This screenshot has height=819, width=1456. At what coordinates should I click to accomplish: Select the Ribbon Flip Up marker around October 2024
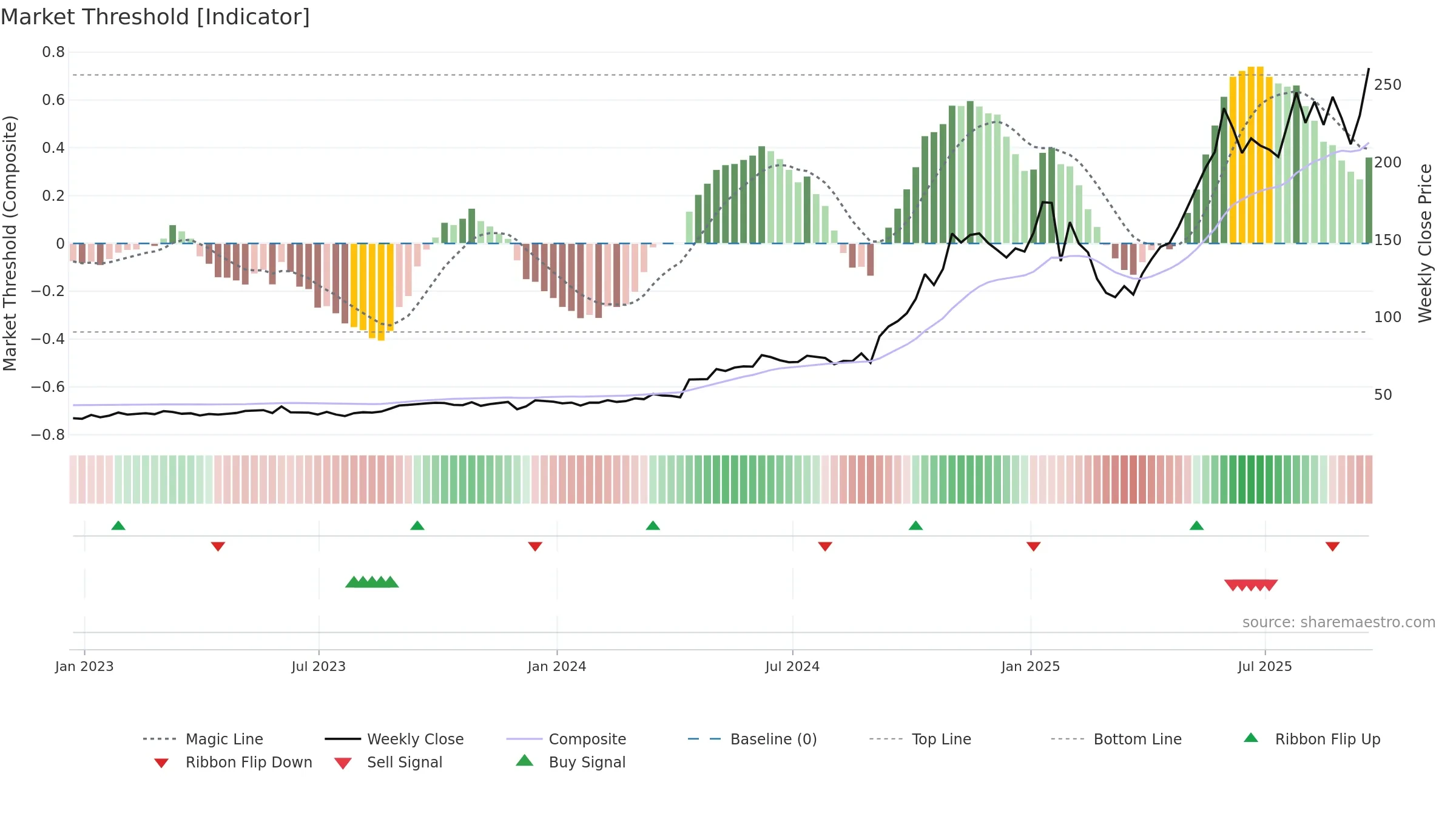tap(915, 525)
